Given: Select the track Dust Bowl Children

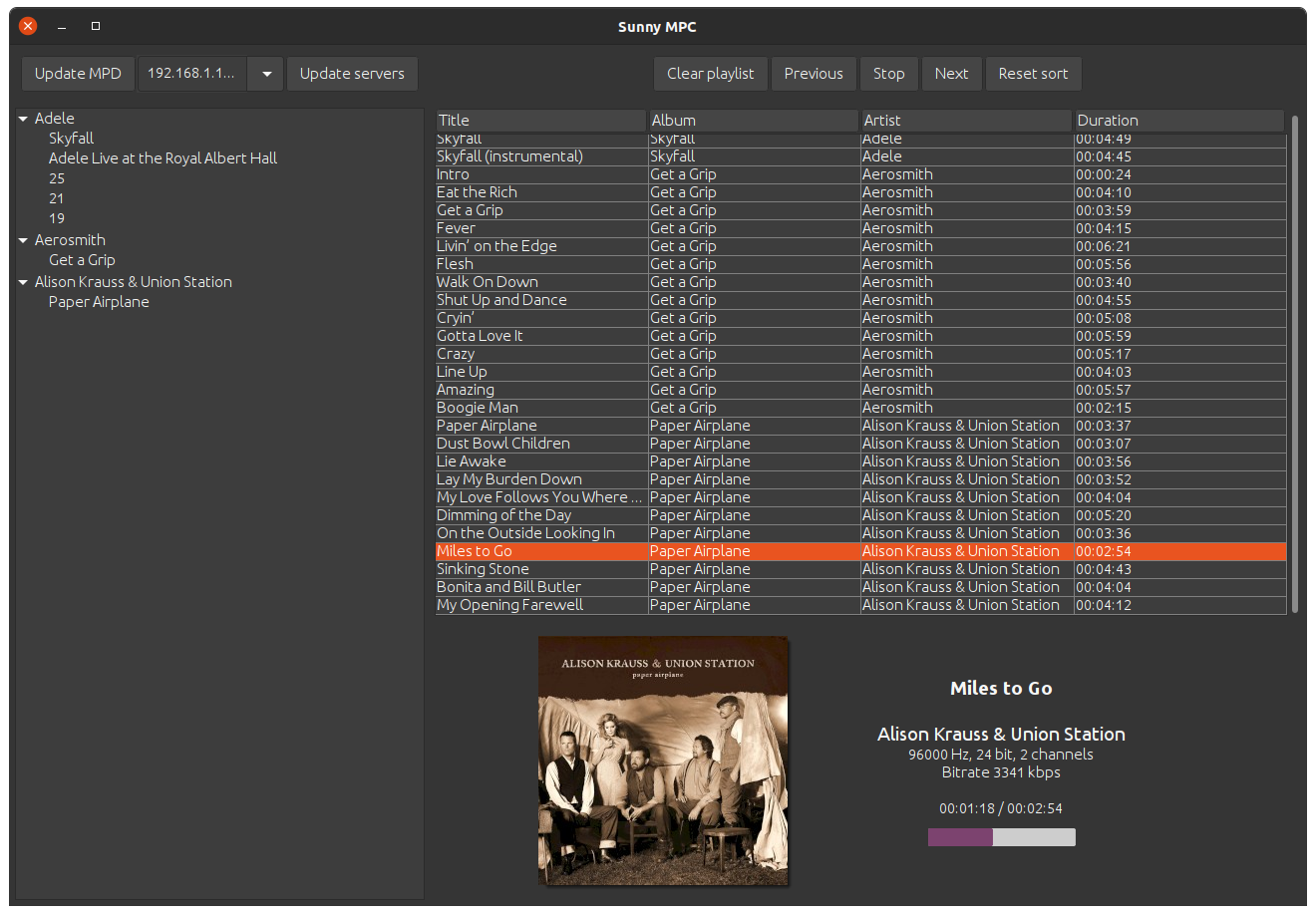Looking at the screenshot, I should coord(503,444).
